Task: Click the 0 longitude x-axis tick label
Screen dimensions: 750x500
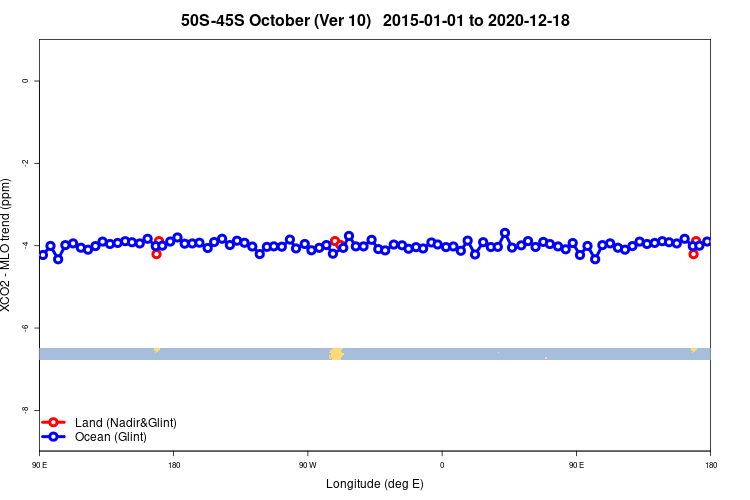Action: (442, 465)
